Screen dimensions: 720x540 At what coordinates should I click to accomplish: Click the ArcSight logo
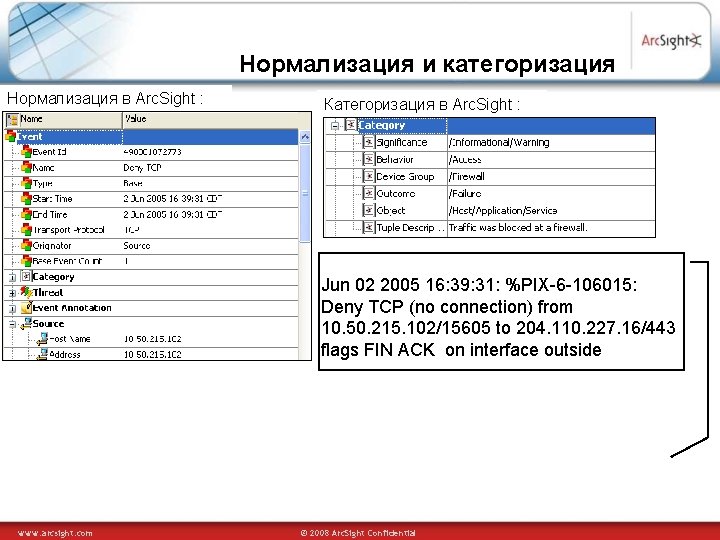click(x=671, y=41)
